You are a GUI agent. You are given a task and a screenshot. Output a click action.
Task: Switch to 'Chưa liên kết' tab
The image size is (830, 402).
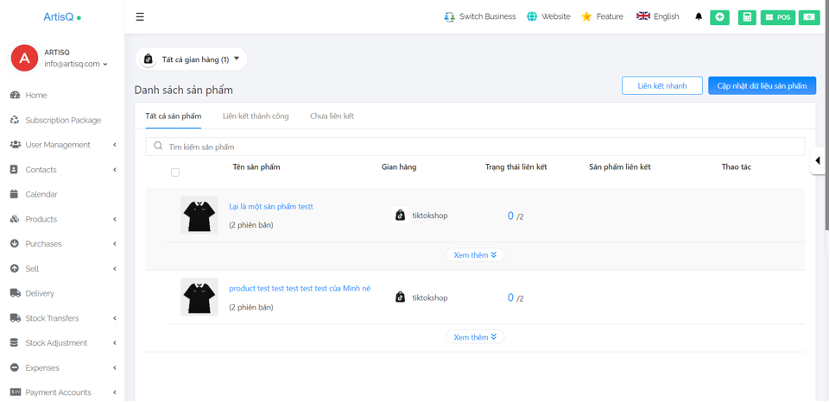click(331, 116)
